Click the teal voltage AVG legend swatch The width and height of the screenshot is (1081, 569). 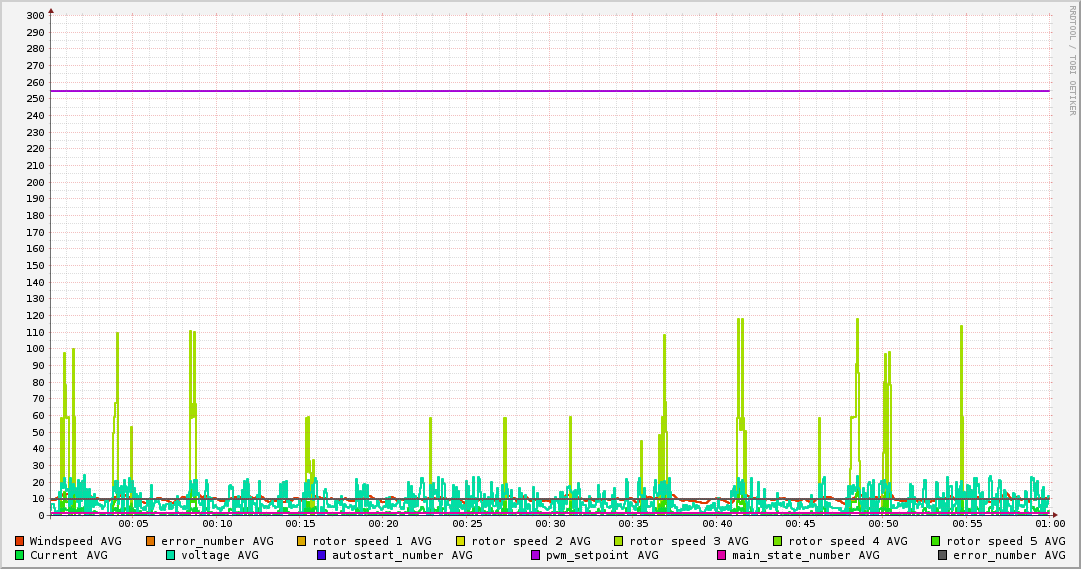[170, 555]
